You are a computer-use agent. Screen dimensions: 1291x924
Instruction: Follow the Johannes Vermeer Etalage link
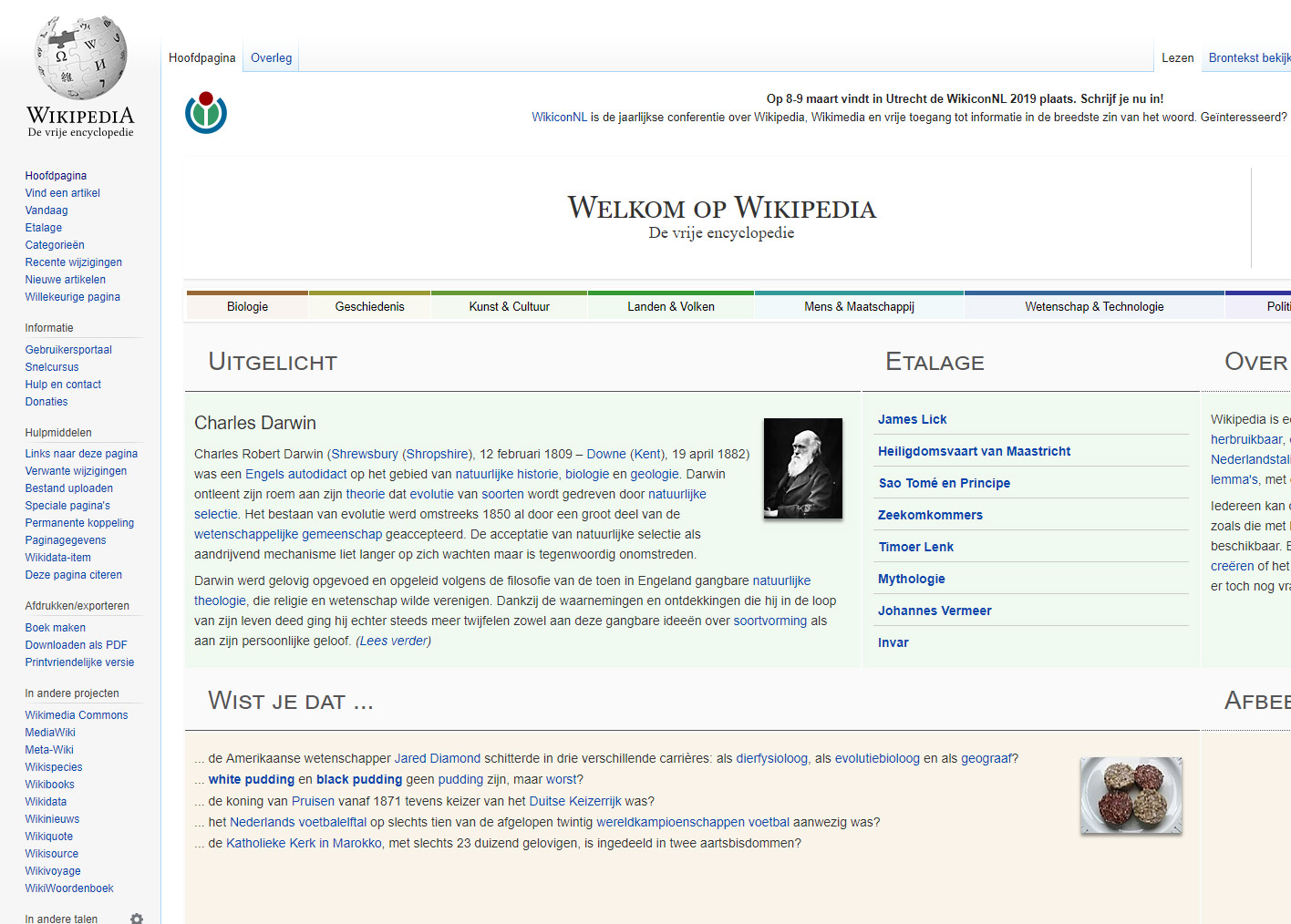click(x=935, y=611)
